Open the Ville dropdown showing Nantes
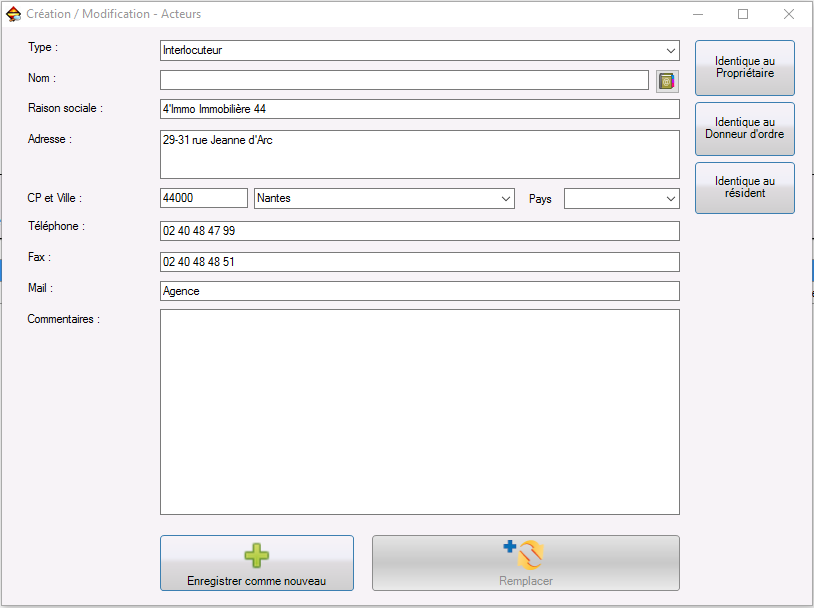 384,198
